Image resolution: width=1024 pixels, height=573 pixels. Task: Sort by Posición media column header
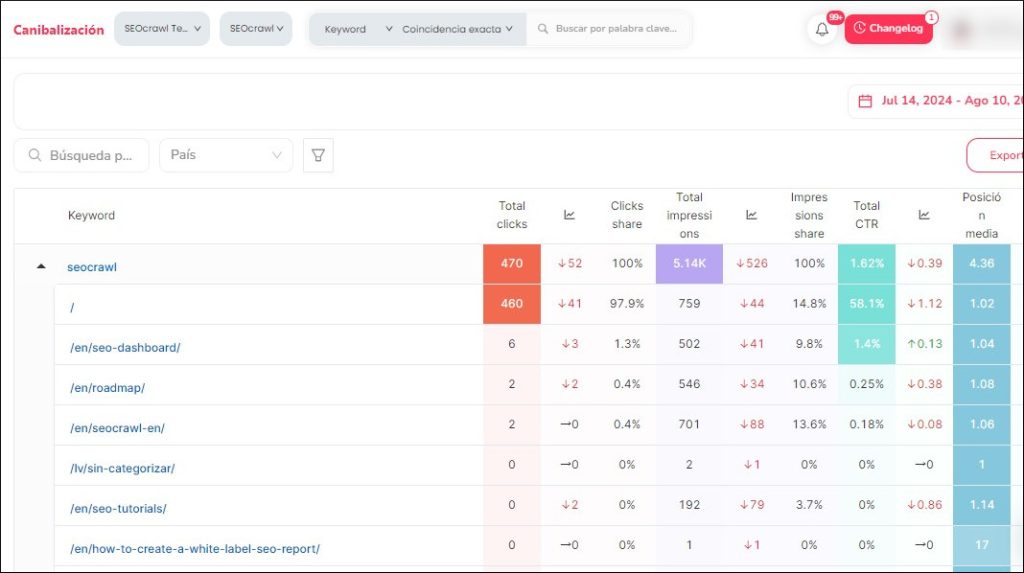click(x=982, y=215)
